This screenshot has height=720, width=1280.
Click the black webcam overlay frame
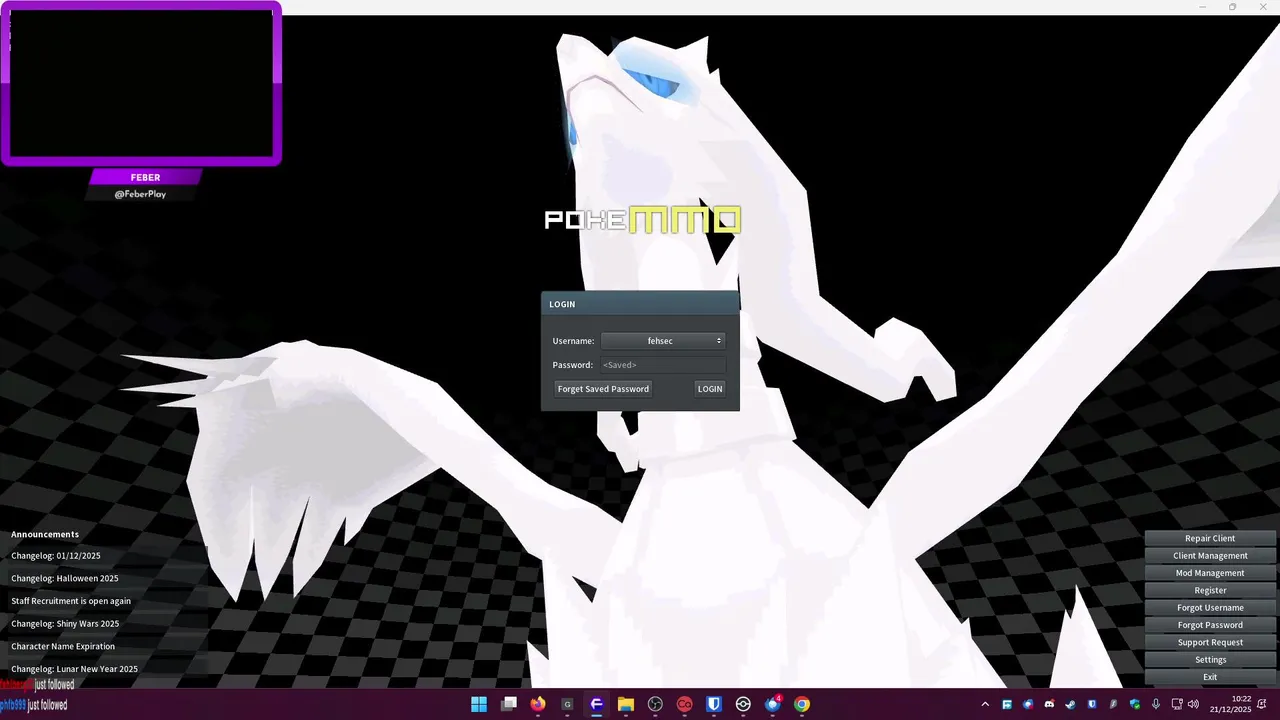[x=141, y=83]
